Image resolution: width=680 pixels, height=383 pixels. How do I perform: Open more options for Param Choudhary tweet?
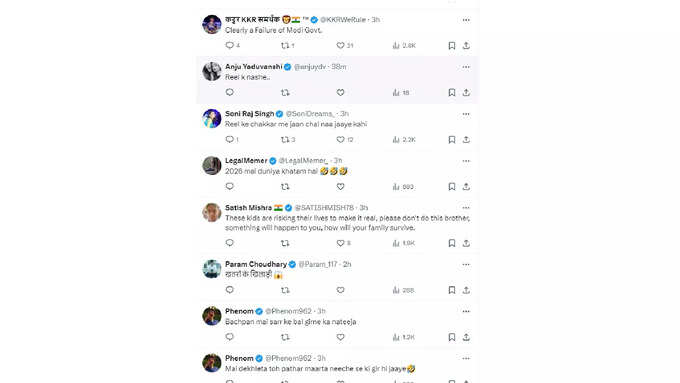click(x=466, y=264)
